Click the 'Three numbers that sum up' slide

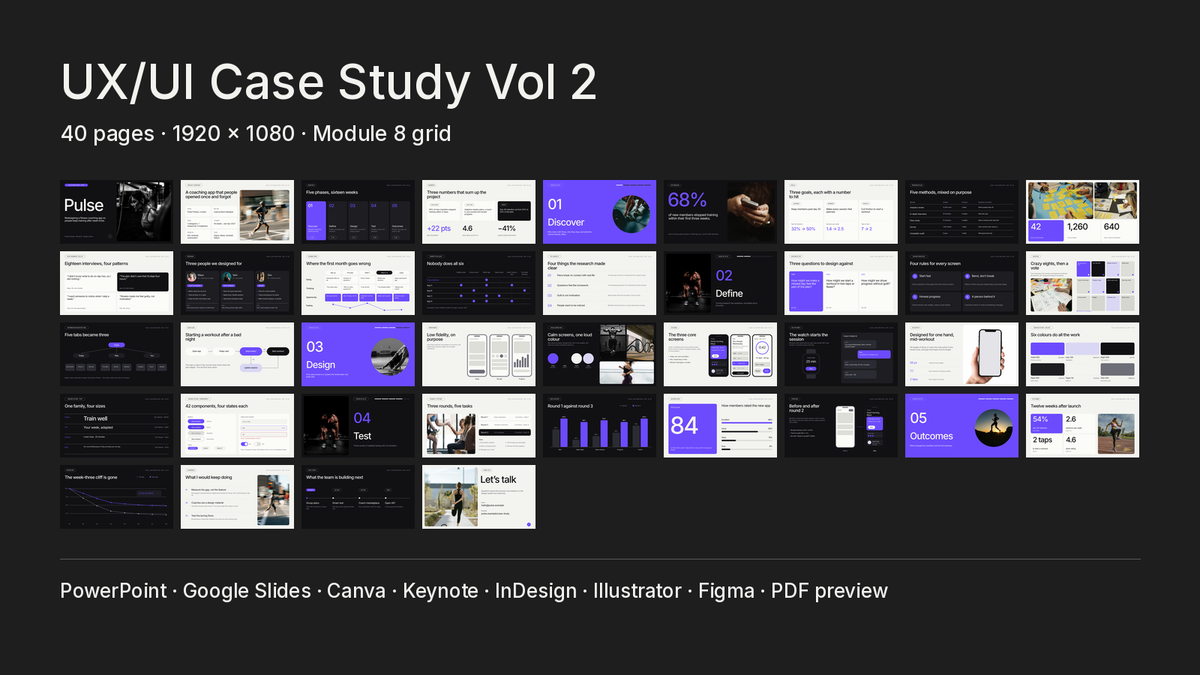pos(479,212)
